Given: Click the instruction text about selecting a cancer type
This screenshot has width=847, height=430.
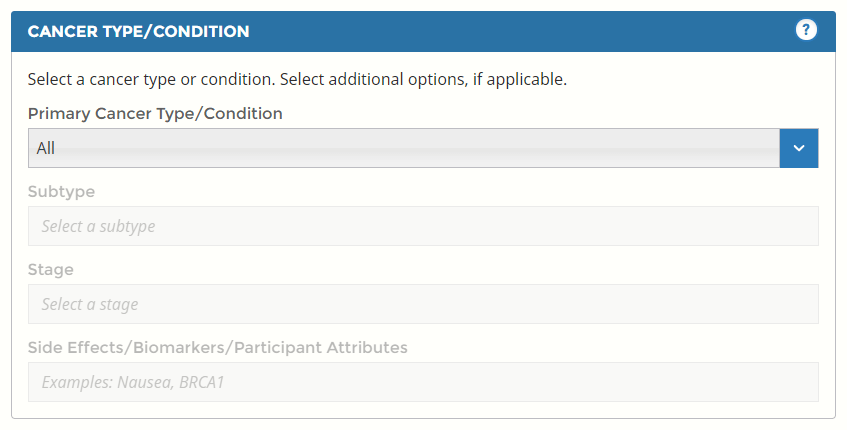Looking at the screenshot, I should point(297,79).
